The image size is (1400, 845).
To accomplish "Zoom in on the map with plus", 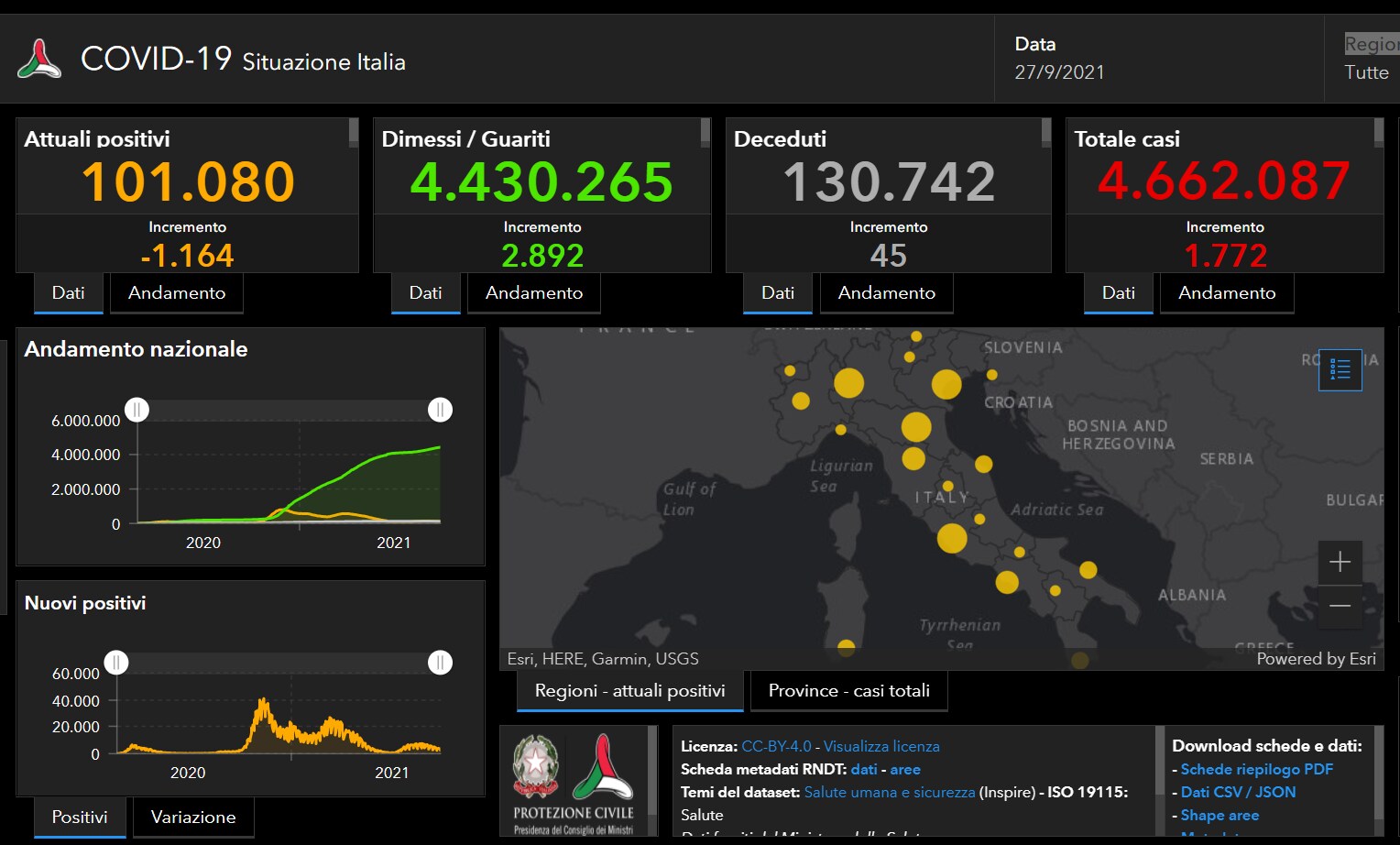I will point(1340,562).
